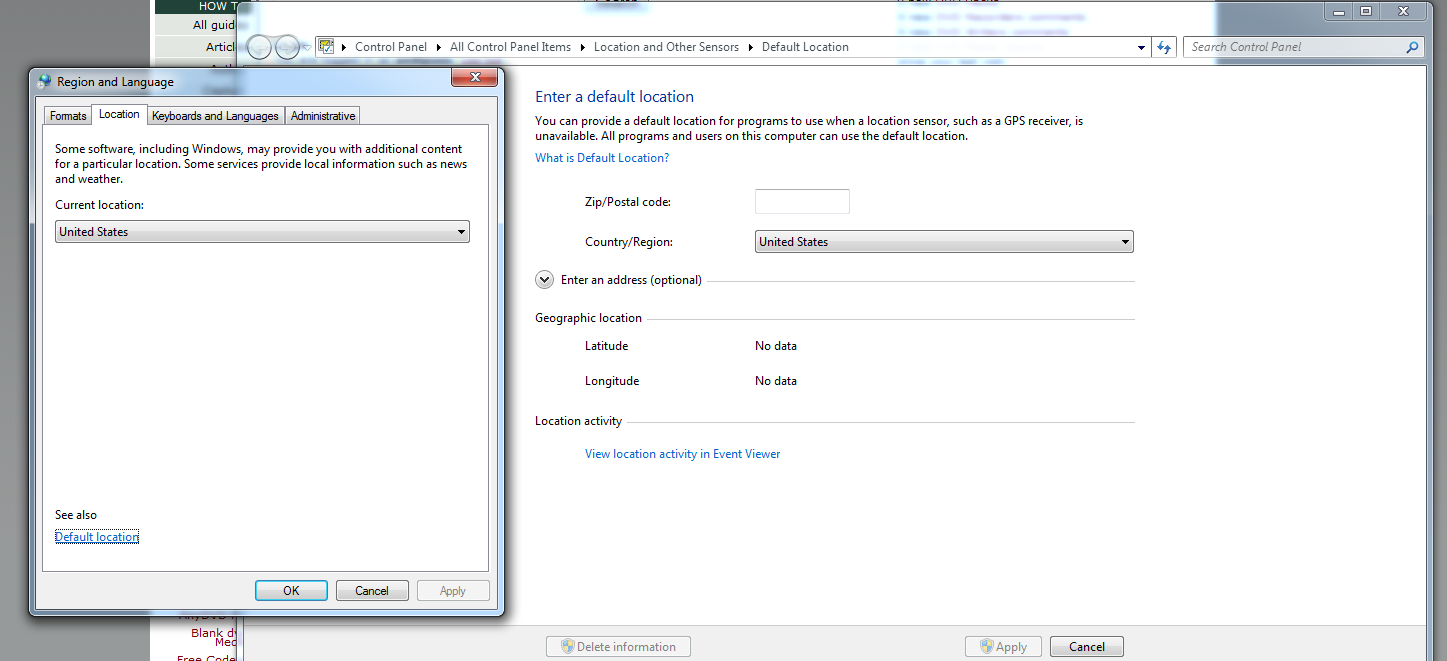Image resolution: width=1447 pixels, height=661 pixels.
Task: Open the Country/Region dropdown
Action: pos(944,242)
